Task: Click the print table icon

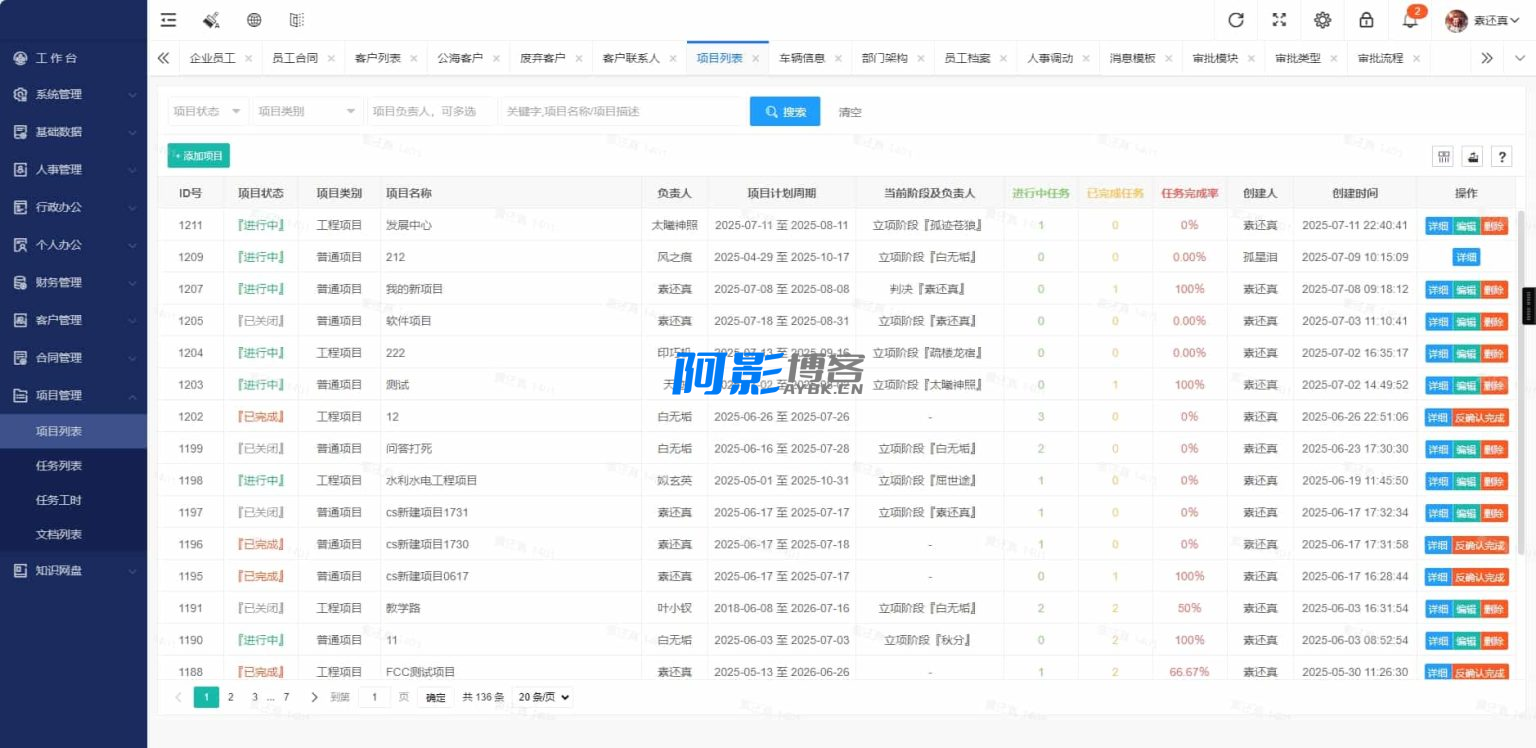Action: (x=1472, y=157)
